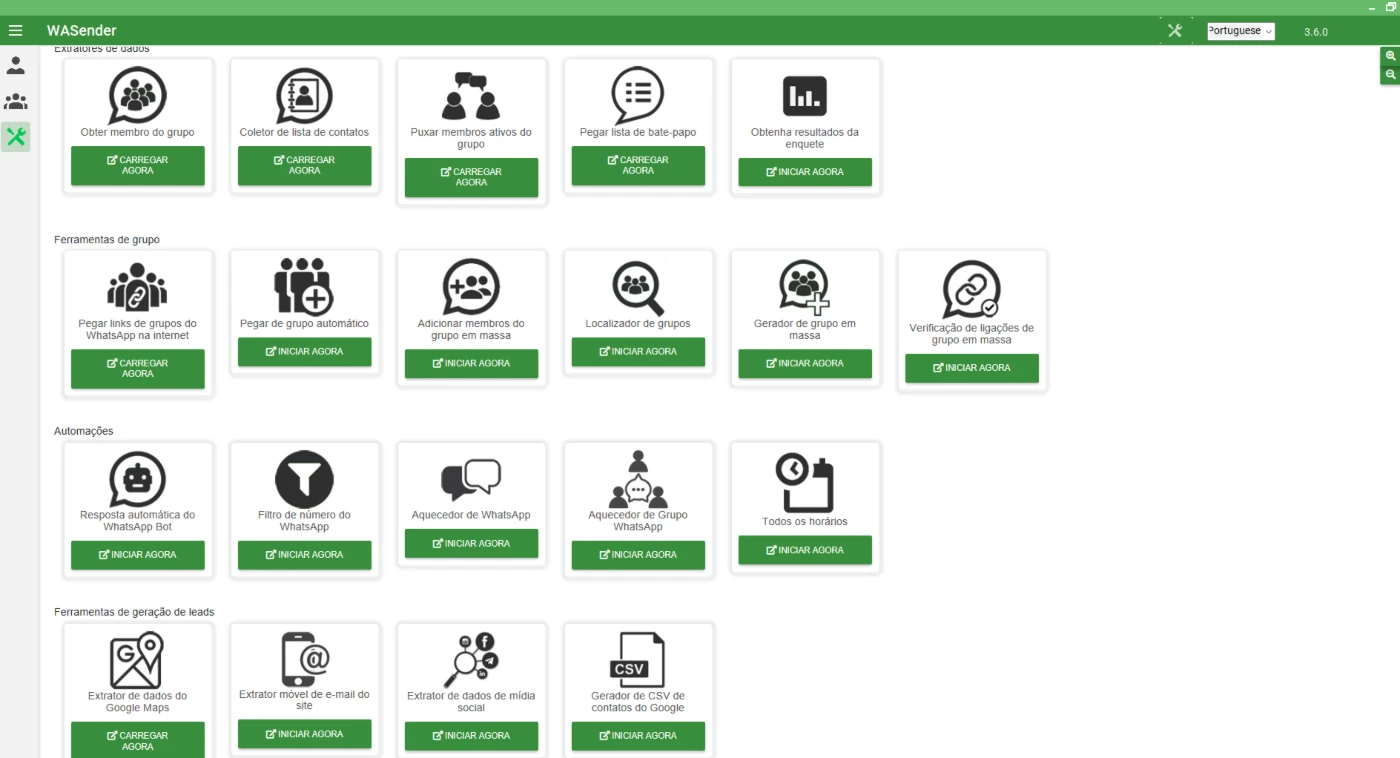Click the zoom out magnifier icon
1400x758 pixels.
pos(1390,75)
